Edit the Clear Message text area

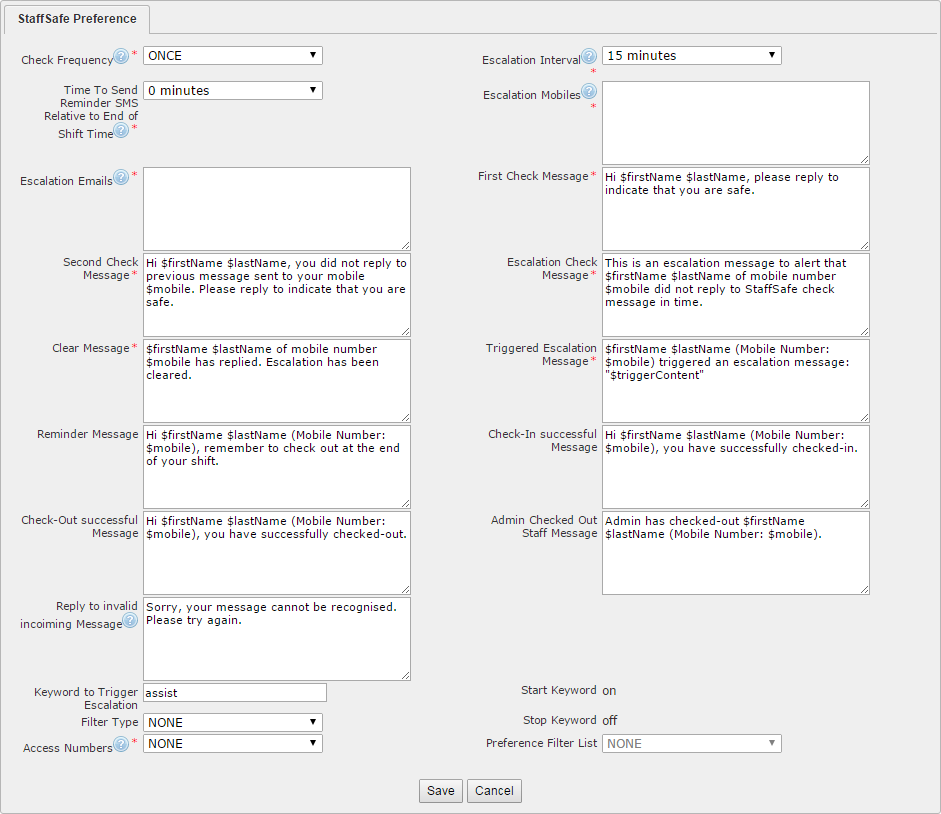277,381
